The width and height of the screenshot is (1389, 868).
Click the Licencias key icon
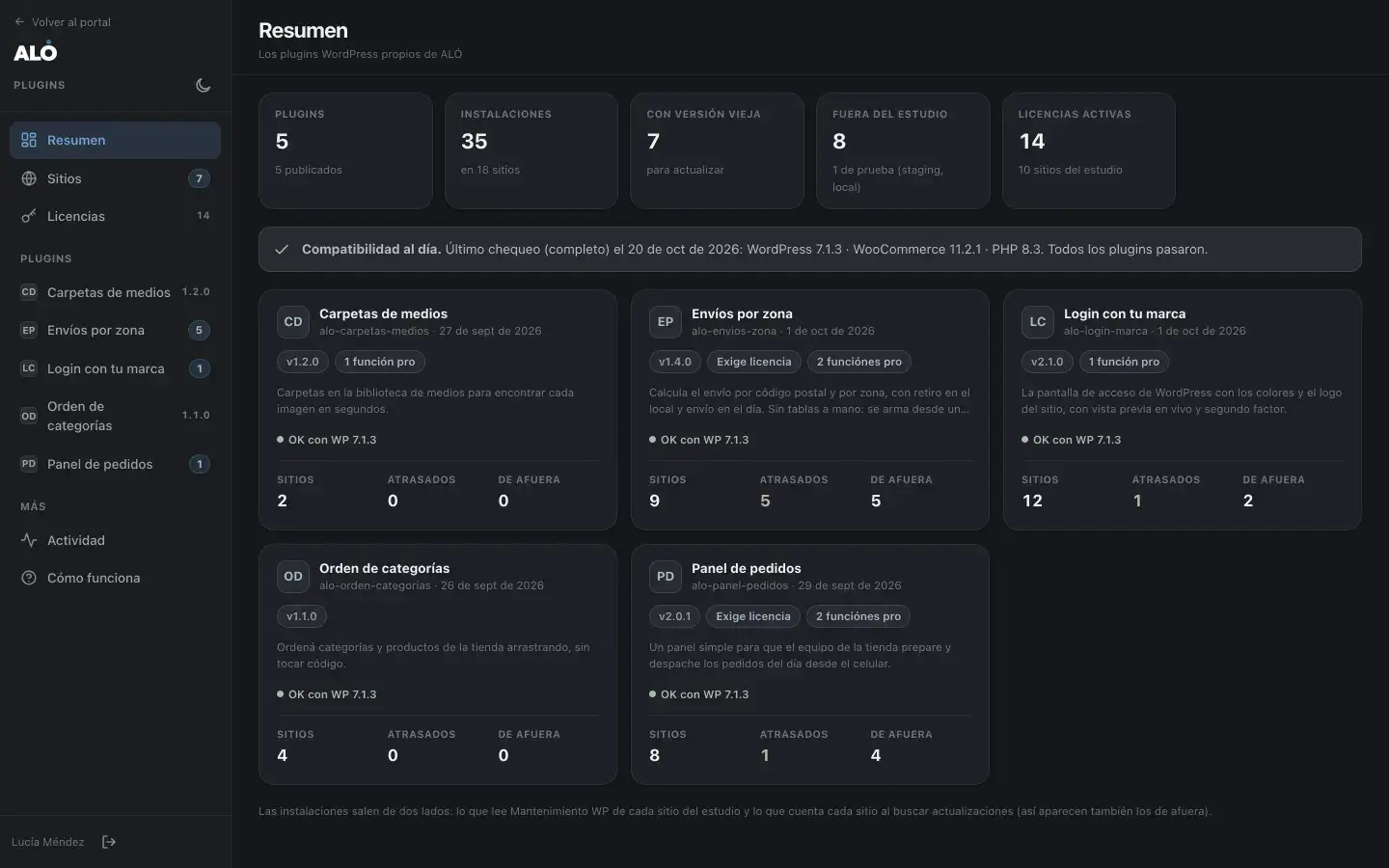pyautogui.click(x=29, y=216)
